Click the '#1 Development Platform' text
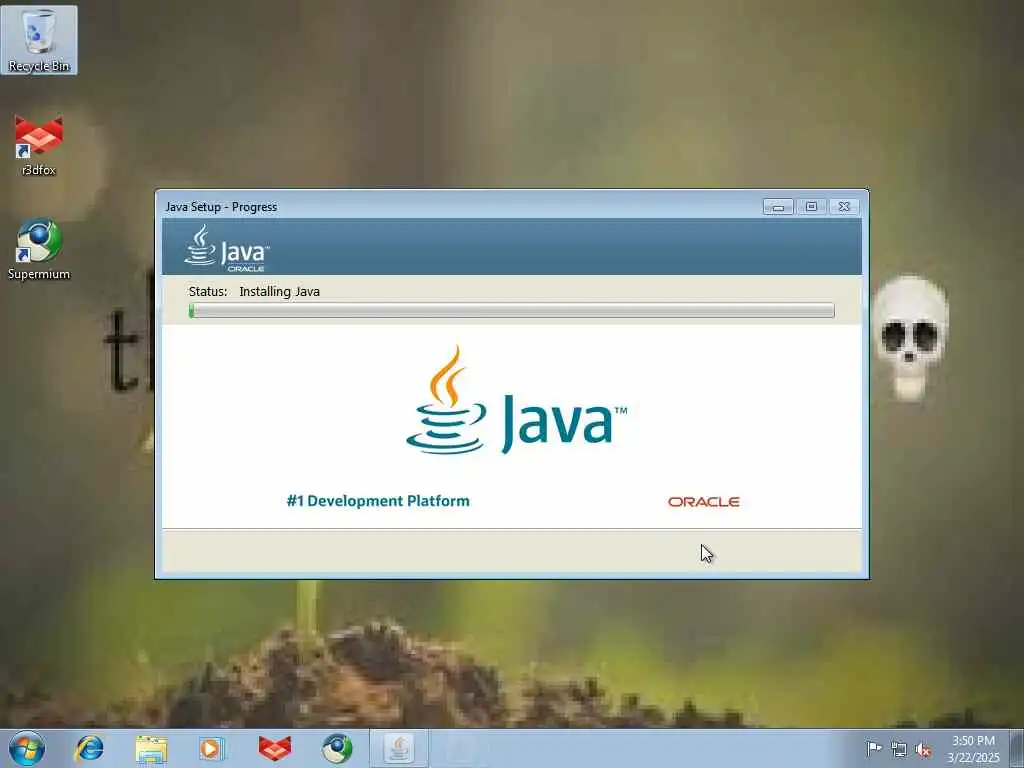Screen dimensions: 1024x768 pos(378,501)
